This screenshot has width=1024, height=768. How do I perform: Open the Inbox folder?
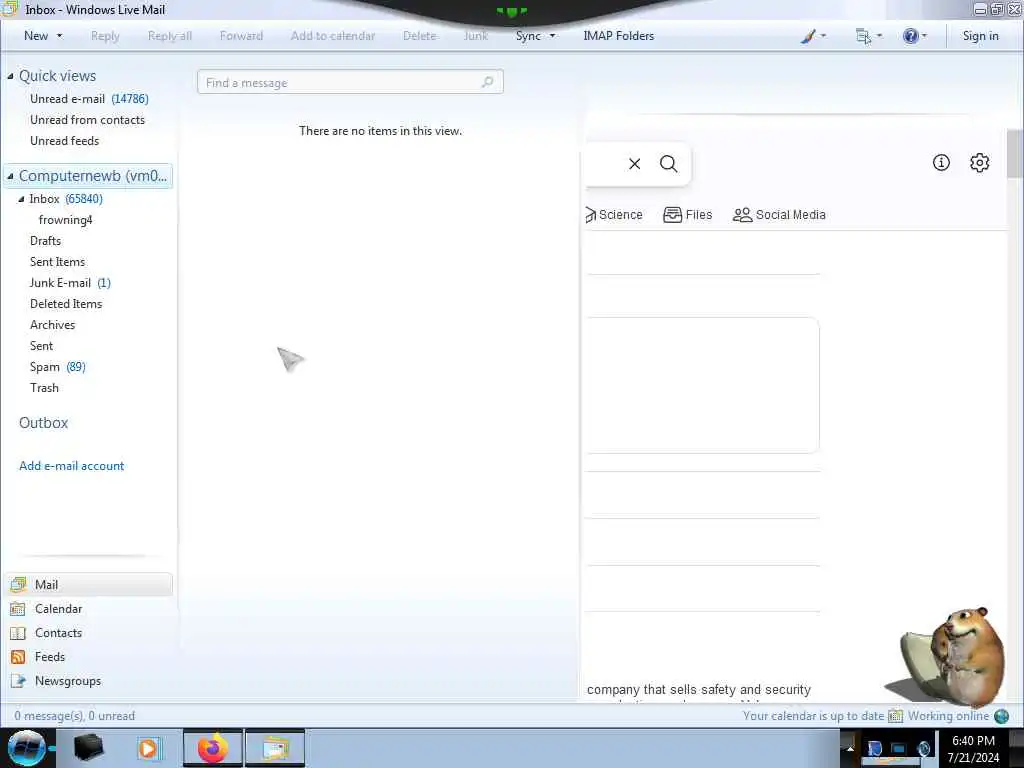tap(65, 199)
